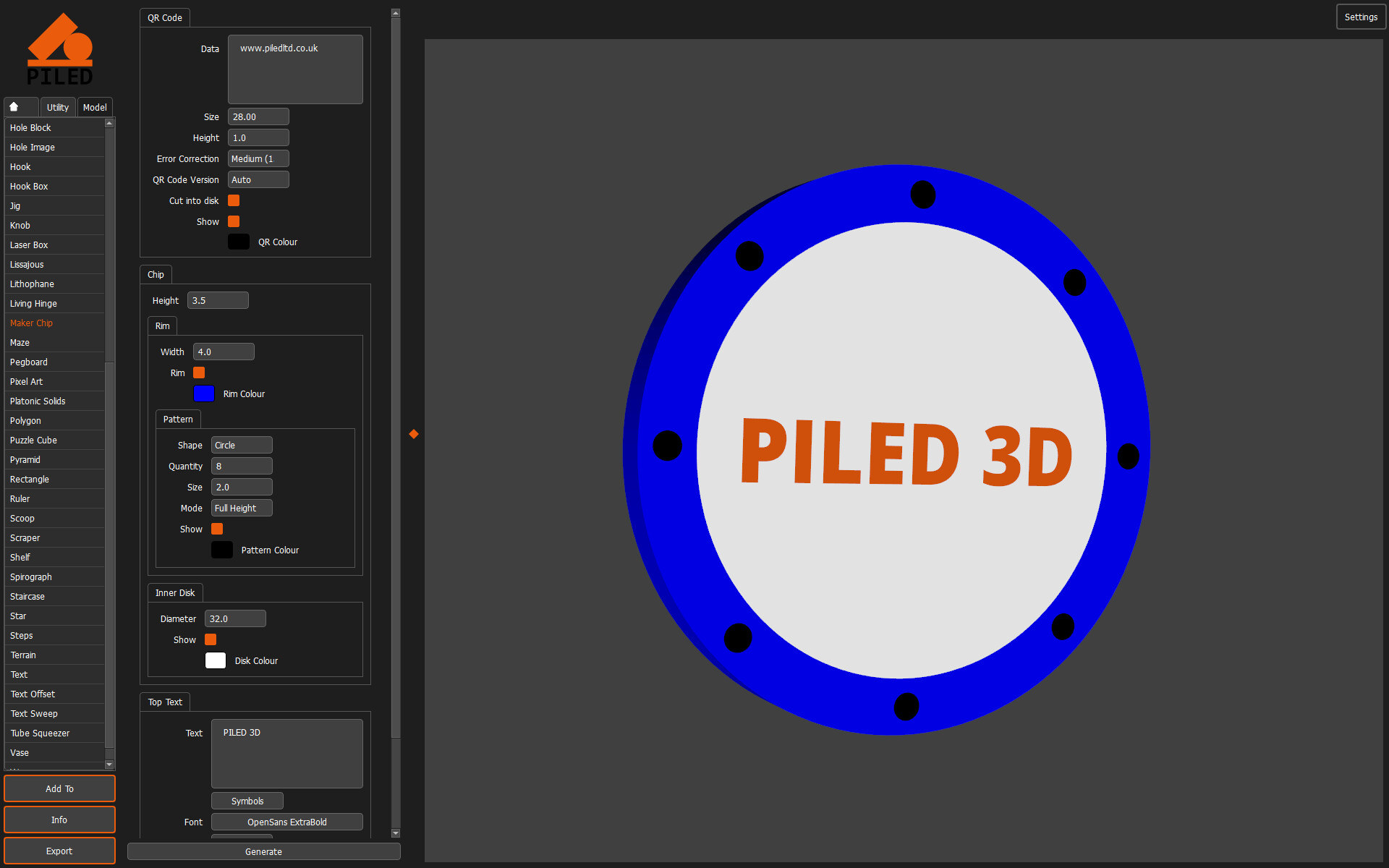Select Living Hinge in the model list
The width and height of the screenshot is (1389, 868).
tap(54, 303)
